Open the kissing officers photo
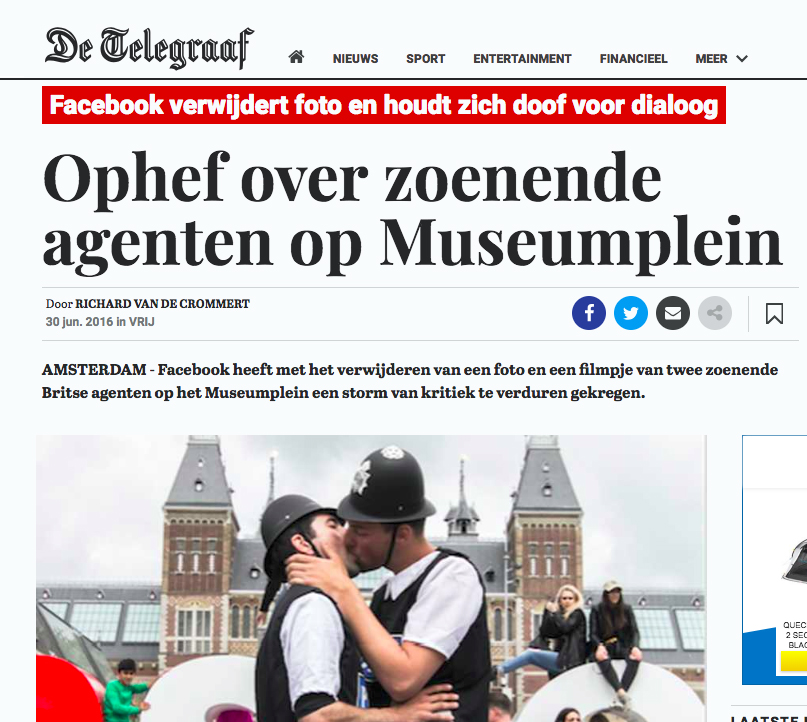 [x=371, y=578]
